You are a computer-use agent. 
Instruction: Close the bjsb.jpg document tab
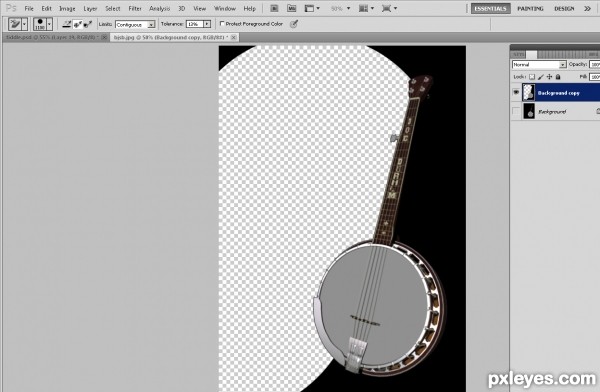point(233,37)
